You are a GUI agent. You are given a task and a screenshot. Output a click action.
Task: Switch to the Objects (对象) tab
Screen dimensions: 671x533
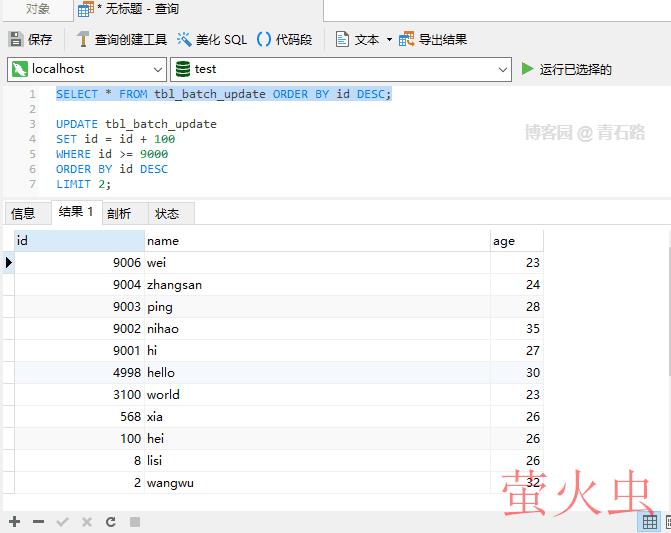[38, 9]
